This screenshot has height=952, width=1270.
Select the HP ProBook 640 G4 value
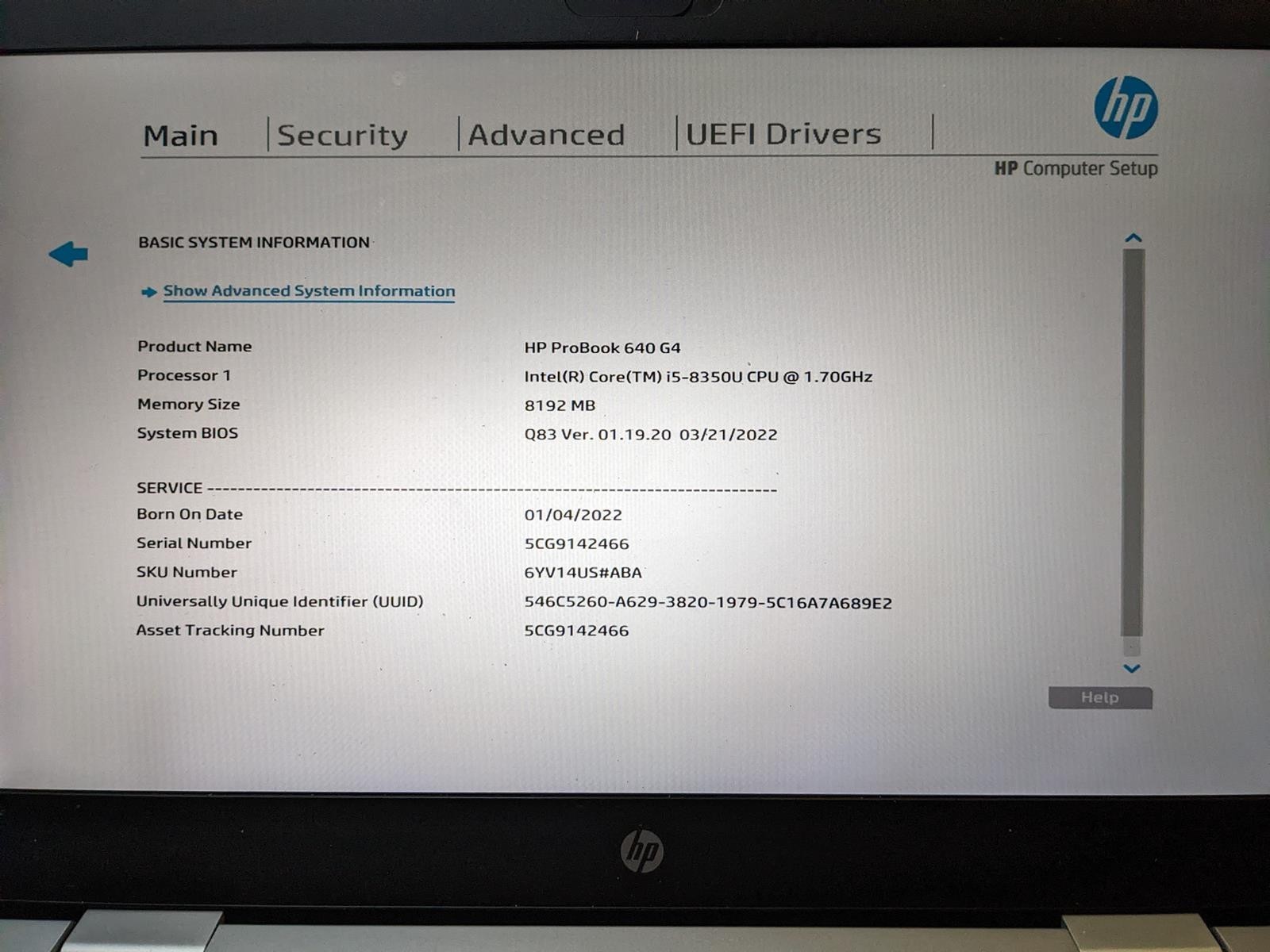pos(602,347)
